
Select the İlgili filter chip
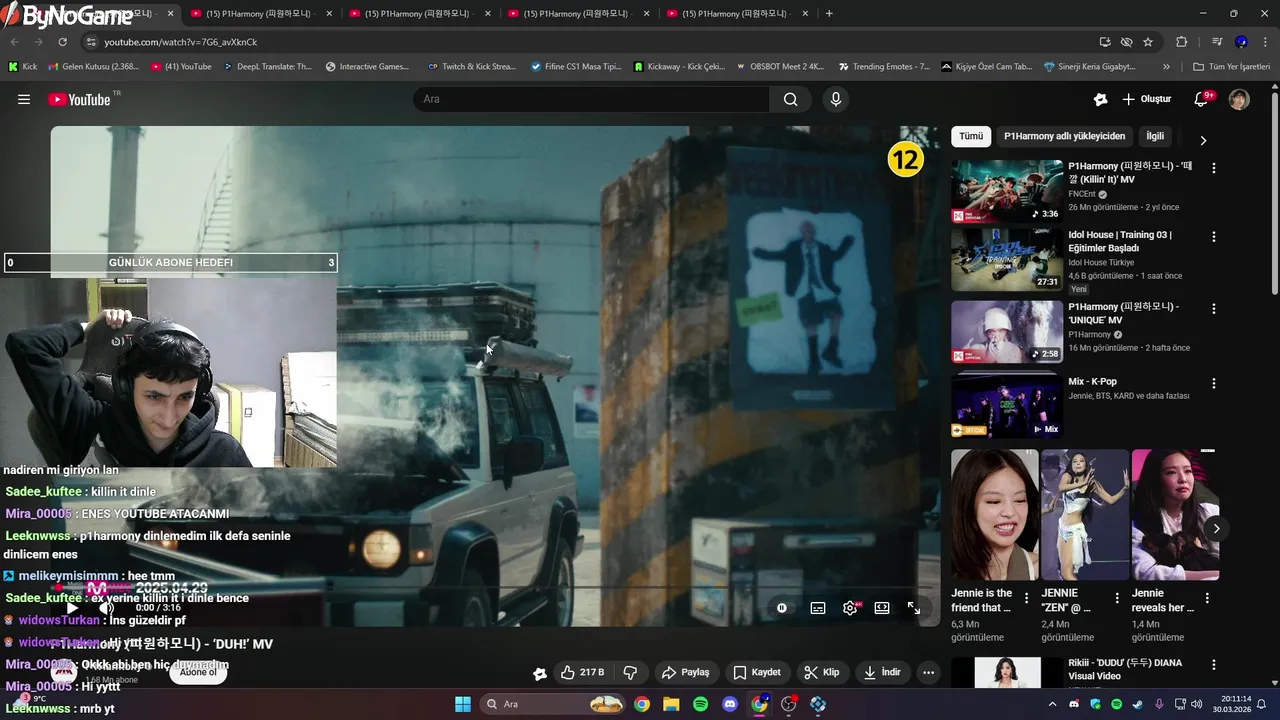(1155, 136)
